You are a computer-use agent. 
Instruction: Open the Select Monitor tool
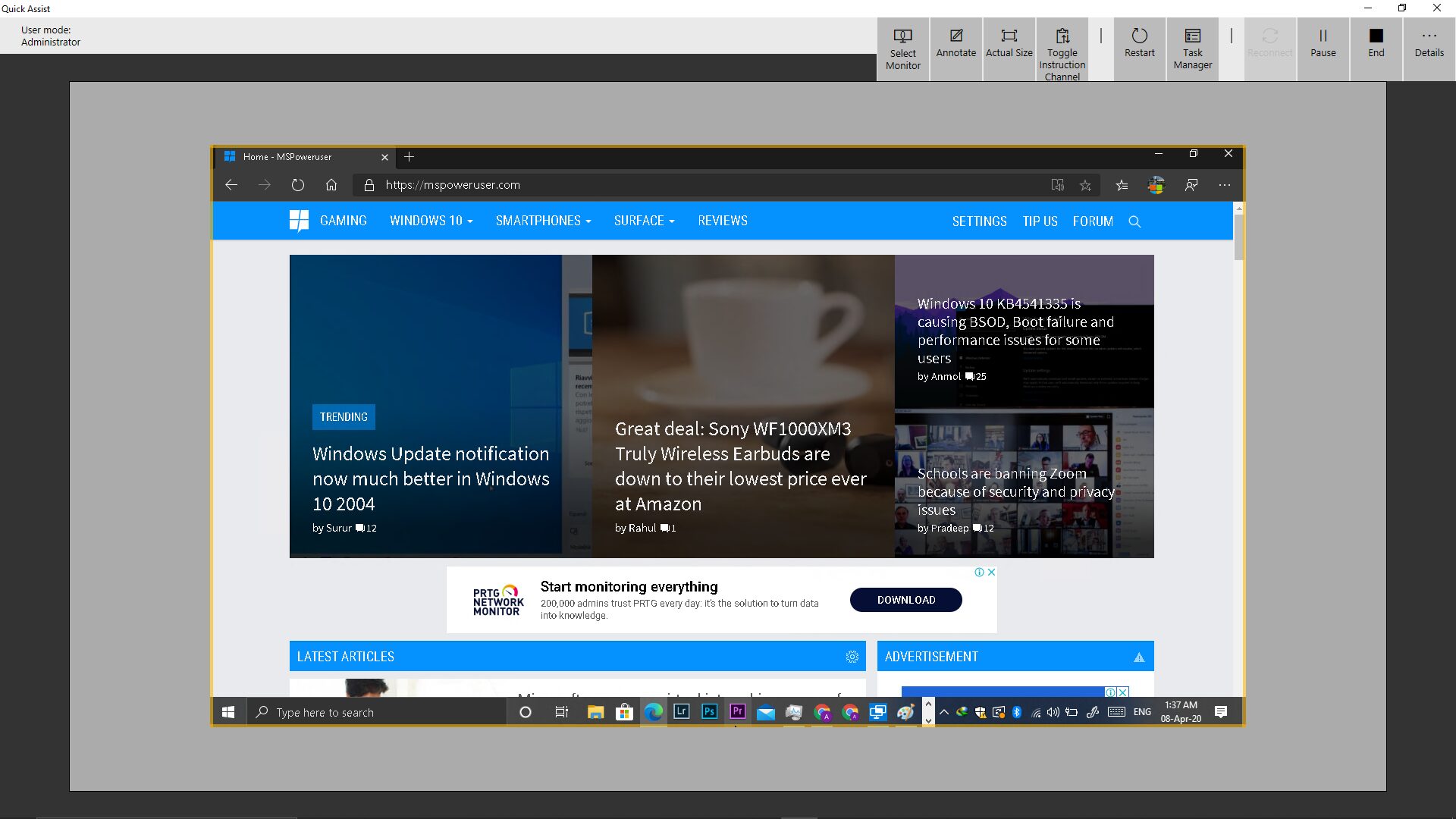click(x=902, y=49)
